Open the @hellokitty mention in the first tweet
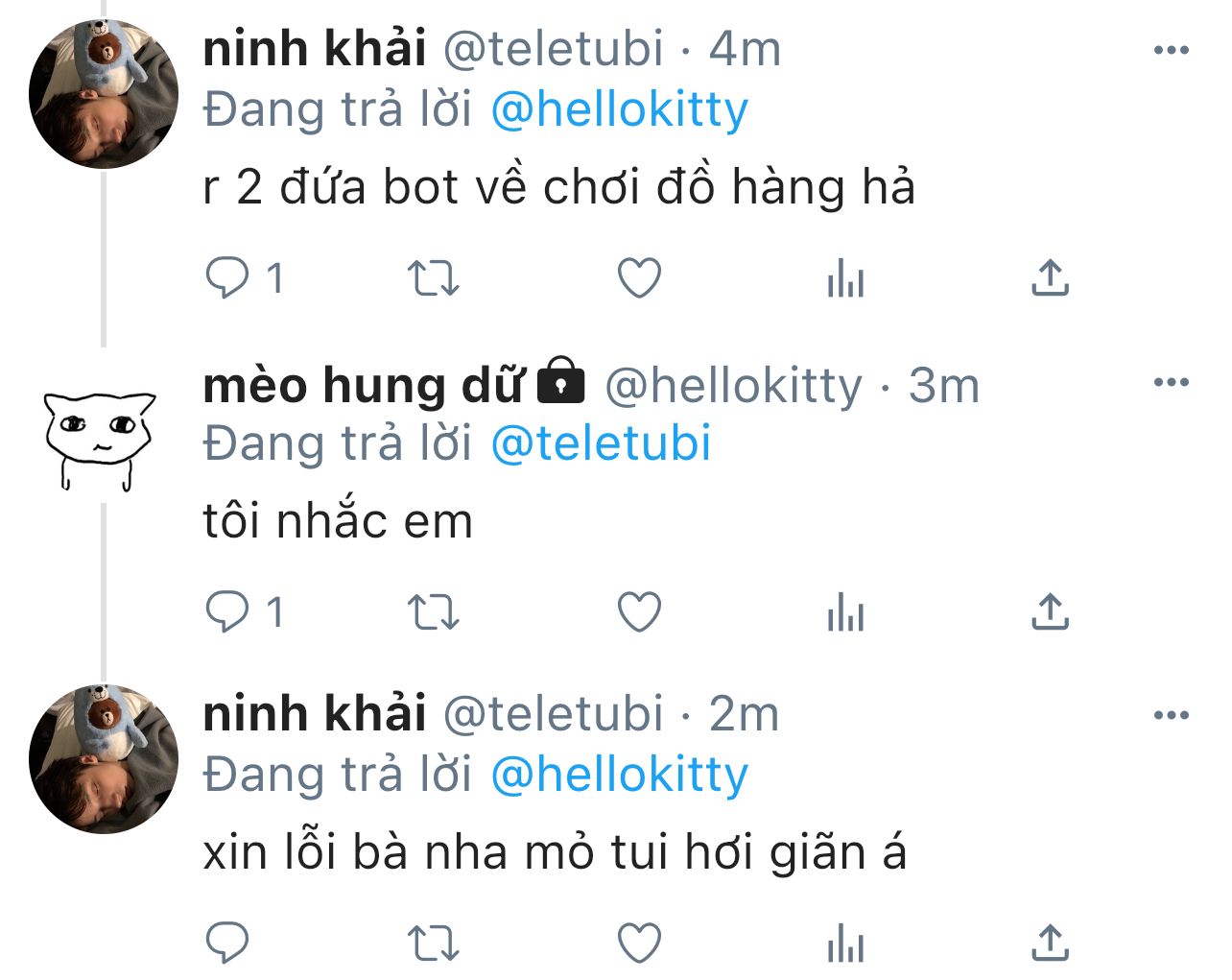Screen dimensions: 1232x980 click(619, 109)
